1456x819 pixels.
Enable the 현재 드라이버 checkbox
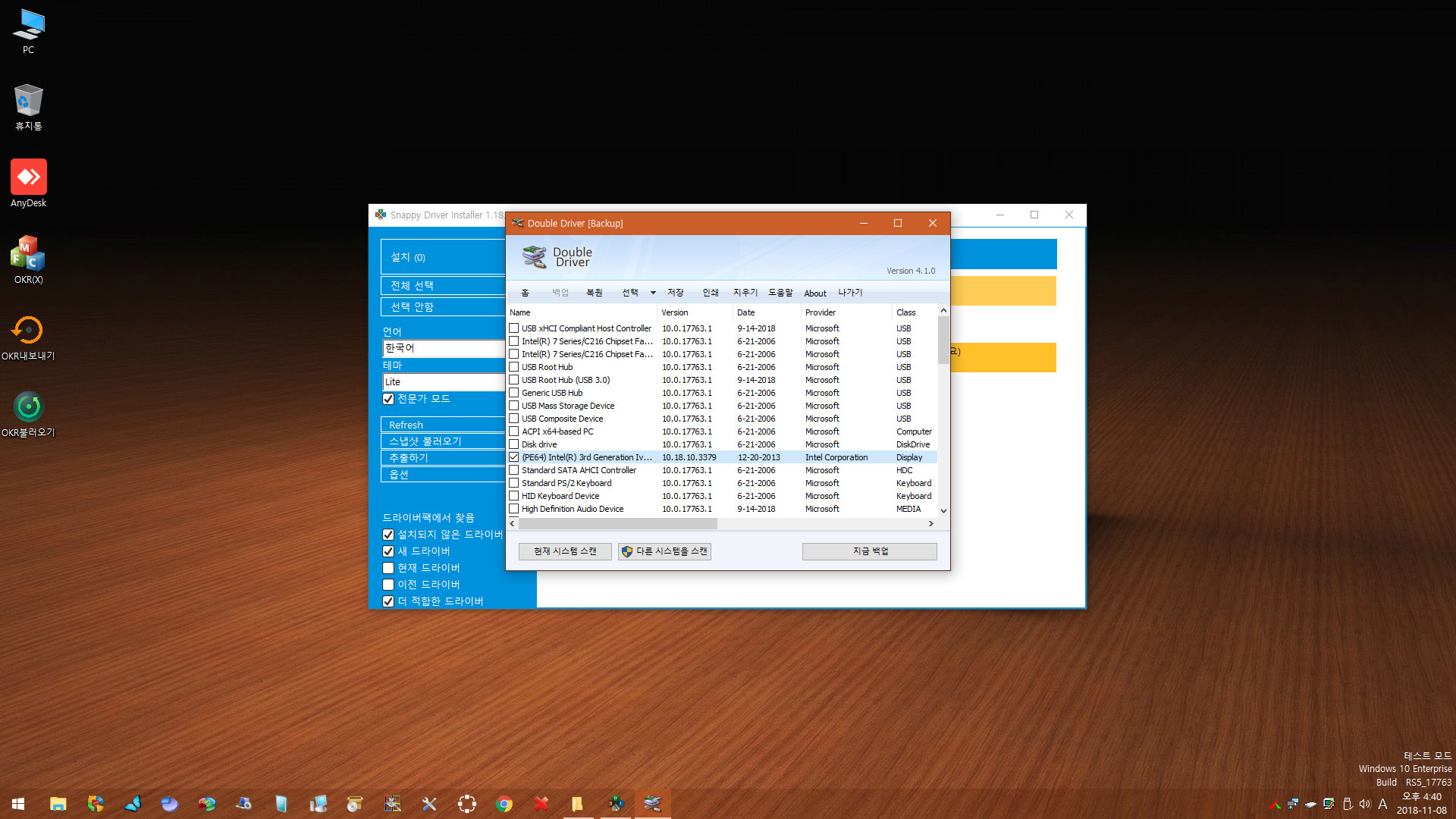(388, 568)
